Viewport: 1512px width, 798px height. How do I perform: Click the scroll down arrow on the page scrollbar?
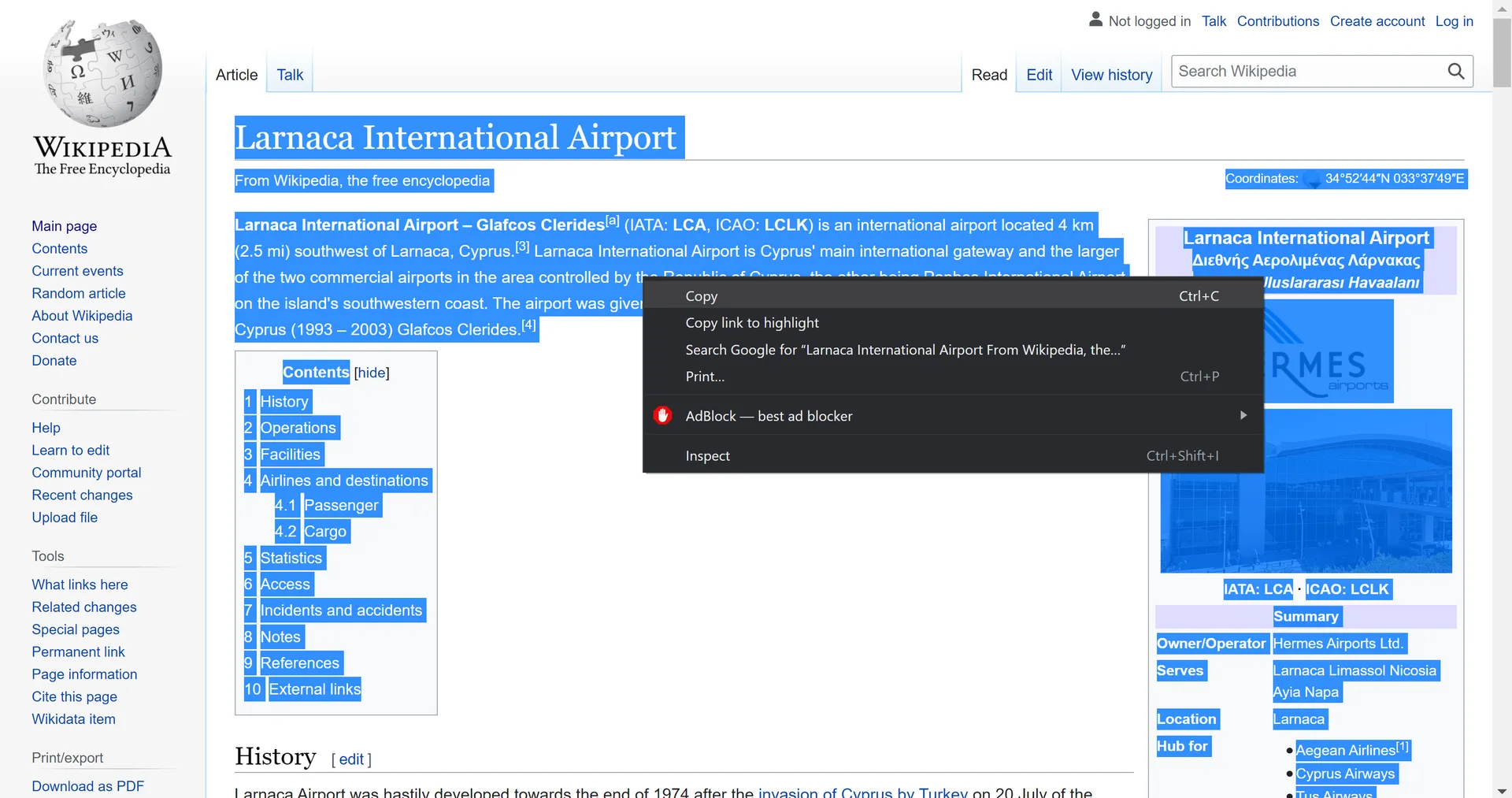1502,790
